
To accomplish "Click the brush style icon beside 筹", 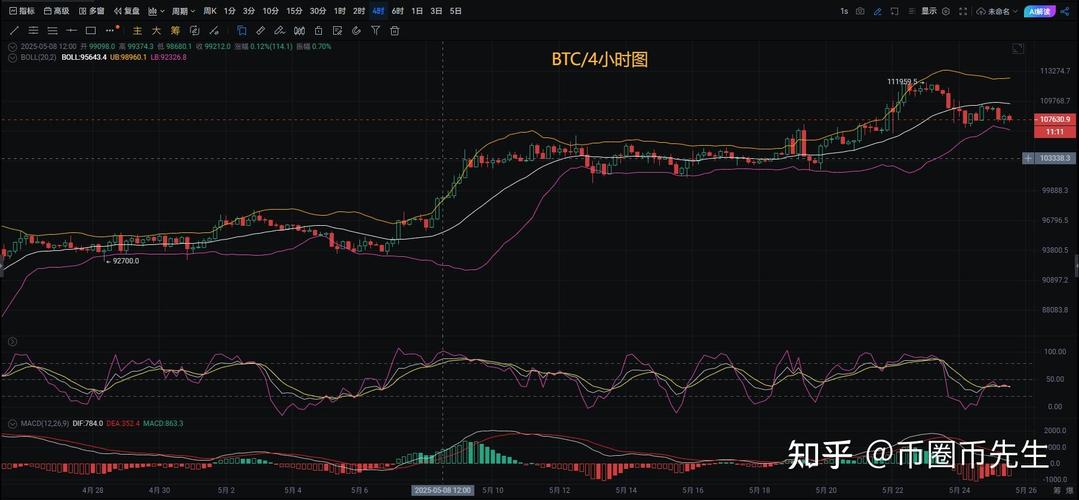I will pos(214,31).
